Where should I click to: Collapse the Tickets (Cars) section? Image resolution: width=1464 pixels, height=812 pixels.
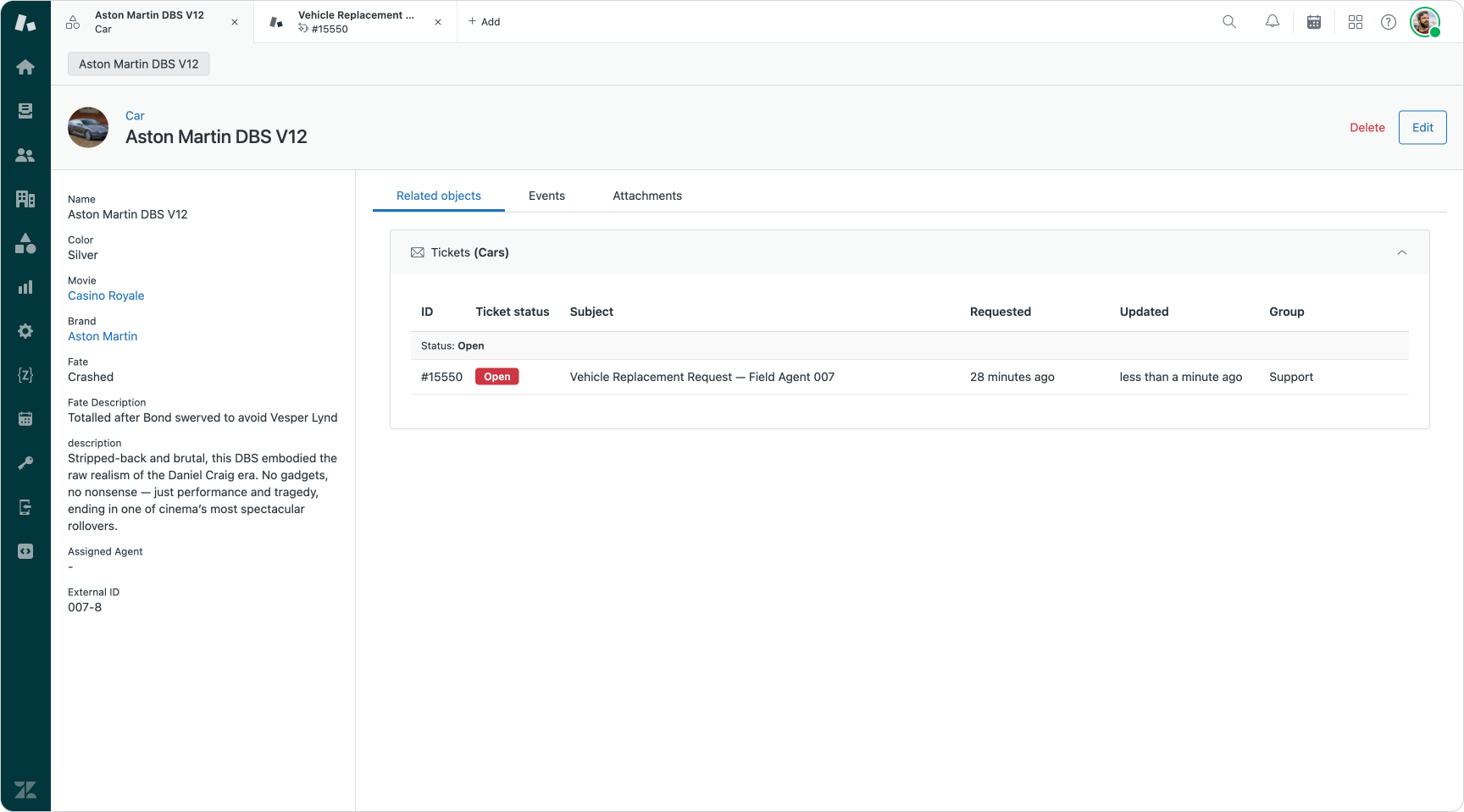1401,252
